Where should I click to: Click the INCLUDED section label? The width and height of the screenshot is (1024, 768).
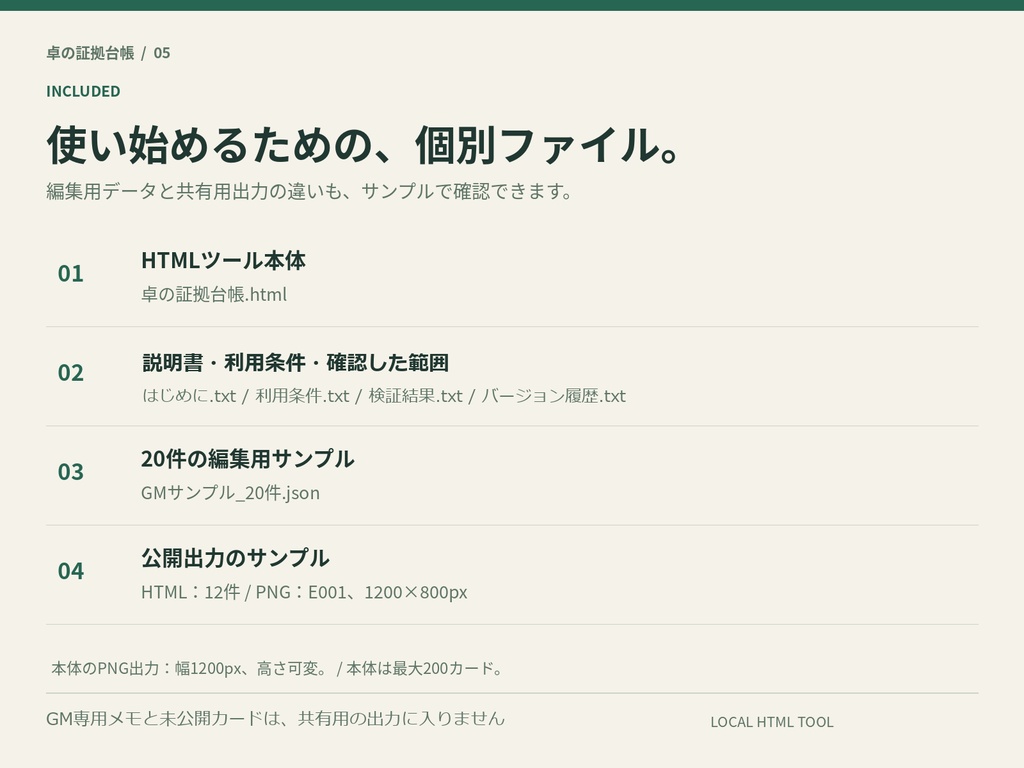pos(83,91)
